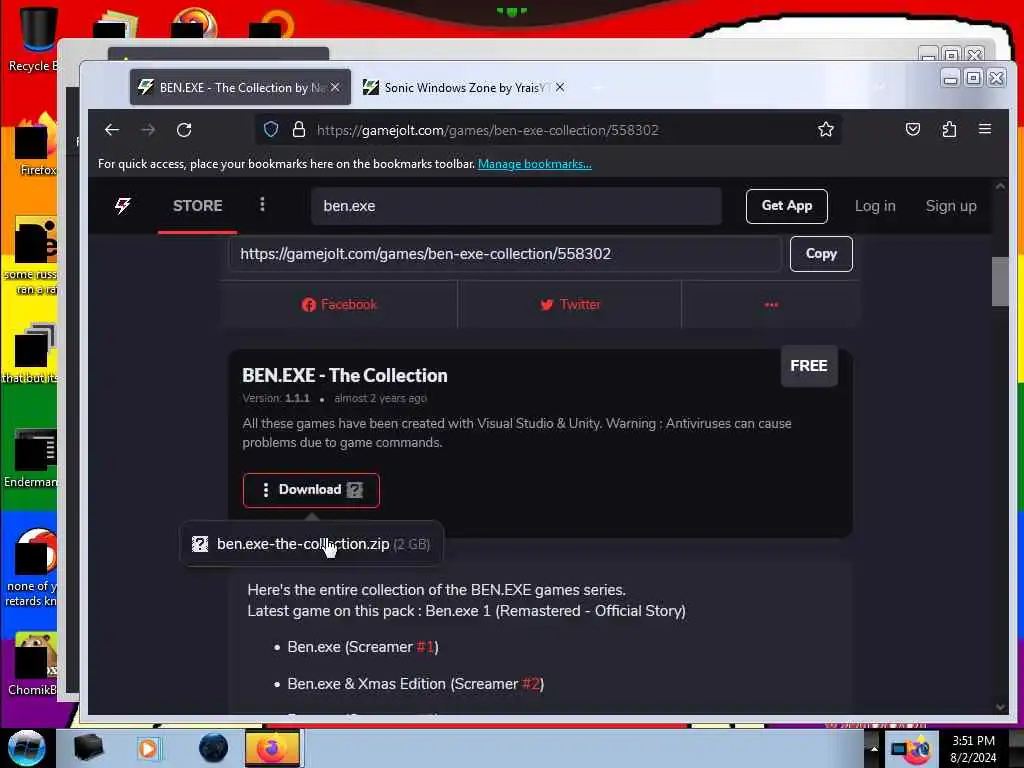This screenshot has height=768, width=1024.
Task: Click the Sign up link
Action: [951, 206]
